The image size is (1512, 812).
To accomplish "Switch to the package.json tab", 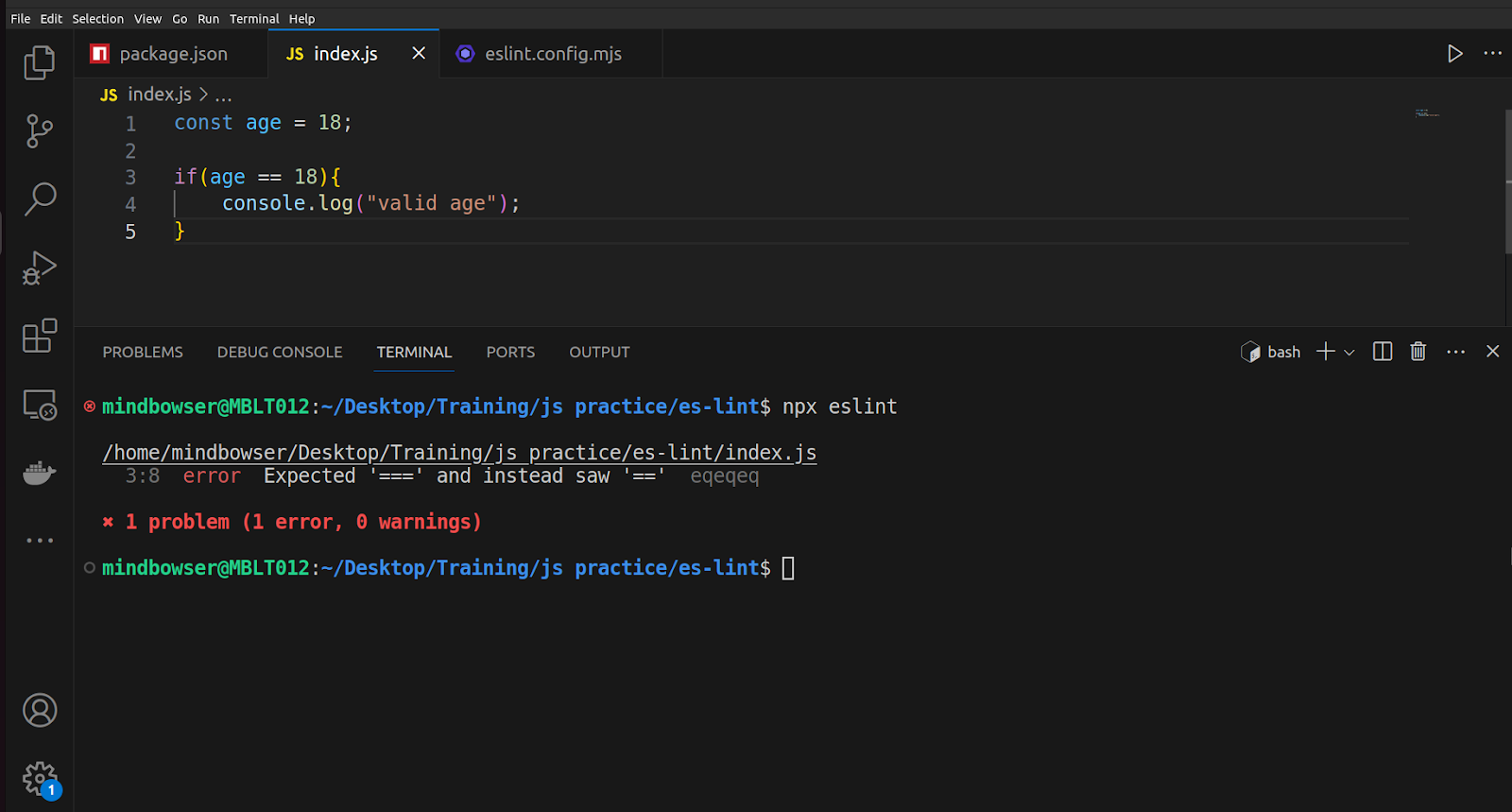I will coord(173,54).
